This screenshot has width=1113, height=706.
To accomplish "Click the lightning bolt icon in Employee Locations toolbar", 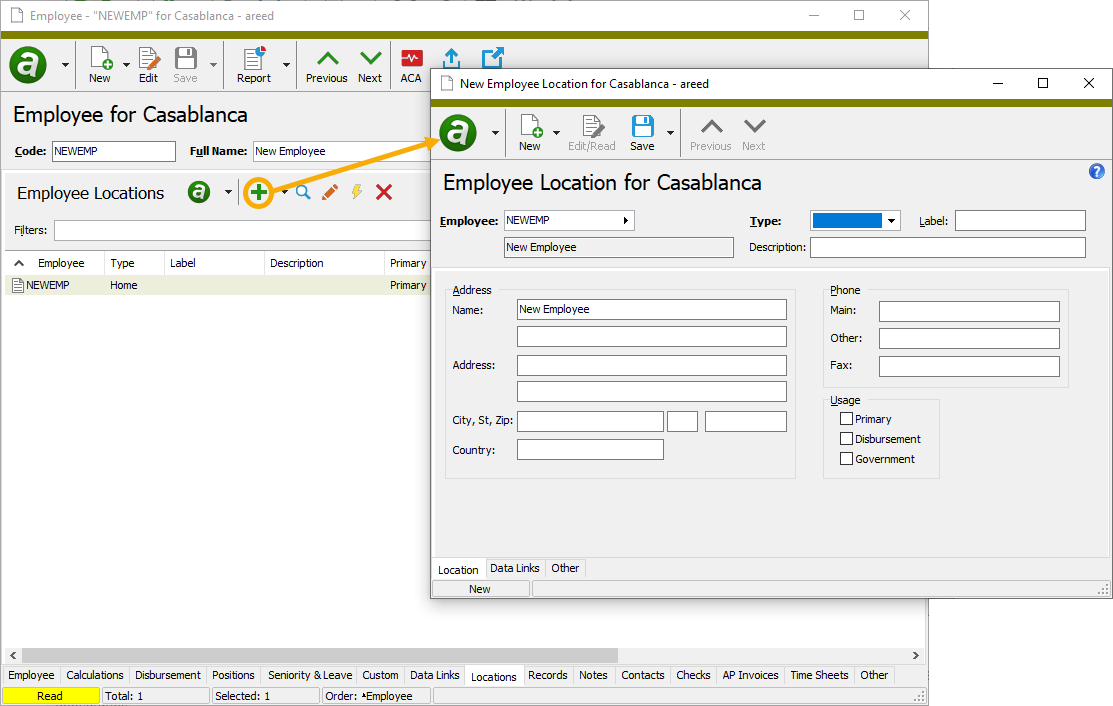I will (x=357, y=192).
